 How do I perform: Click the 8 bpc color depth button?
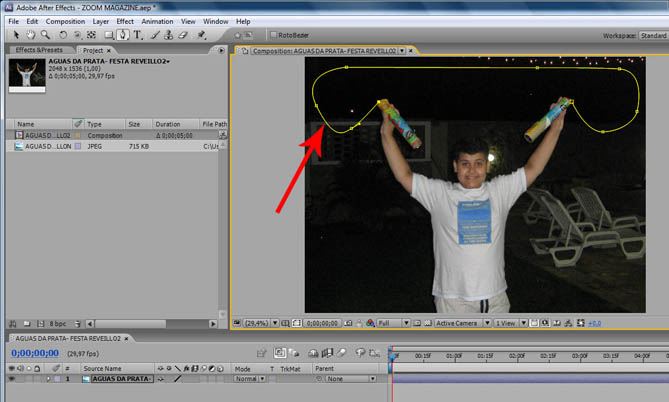click(x=57, y=324)
